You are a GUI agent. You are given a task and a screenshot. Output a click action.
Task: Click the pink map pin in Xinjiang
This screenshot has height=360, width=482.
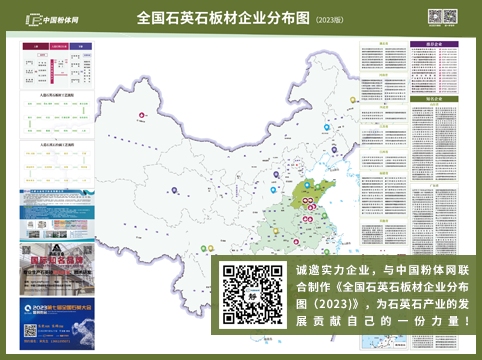(x=142, y=115)
